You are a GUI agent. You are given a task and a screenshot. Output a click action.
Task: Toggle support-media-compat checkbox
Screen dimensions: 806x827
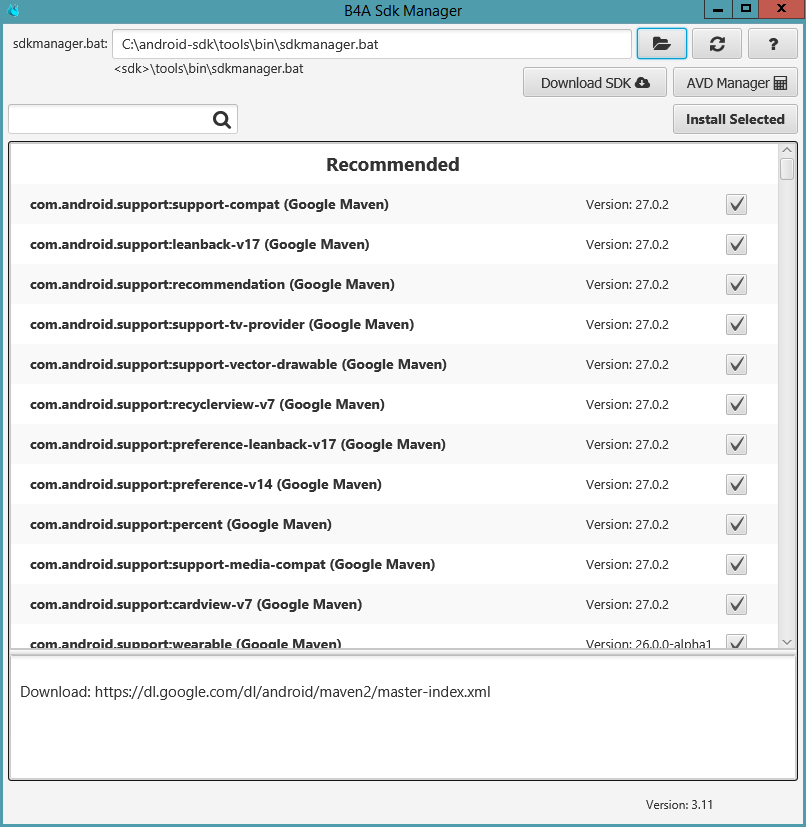[x=736, y=564]
